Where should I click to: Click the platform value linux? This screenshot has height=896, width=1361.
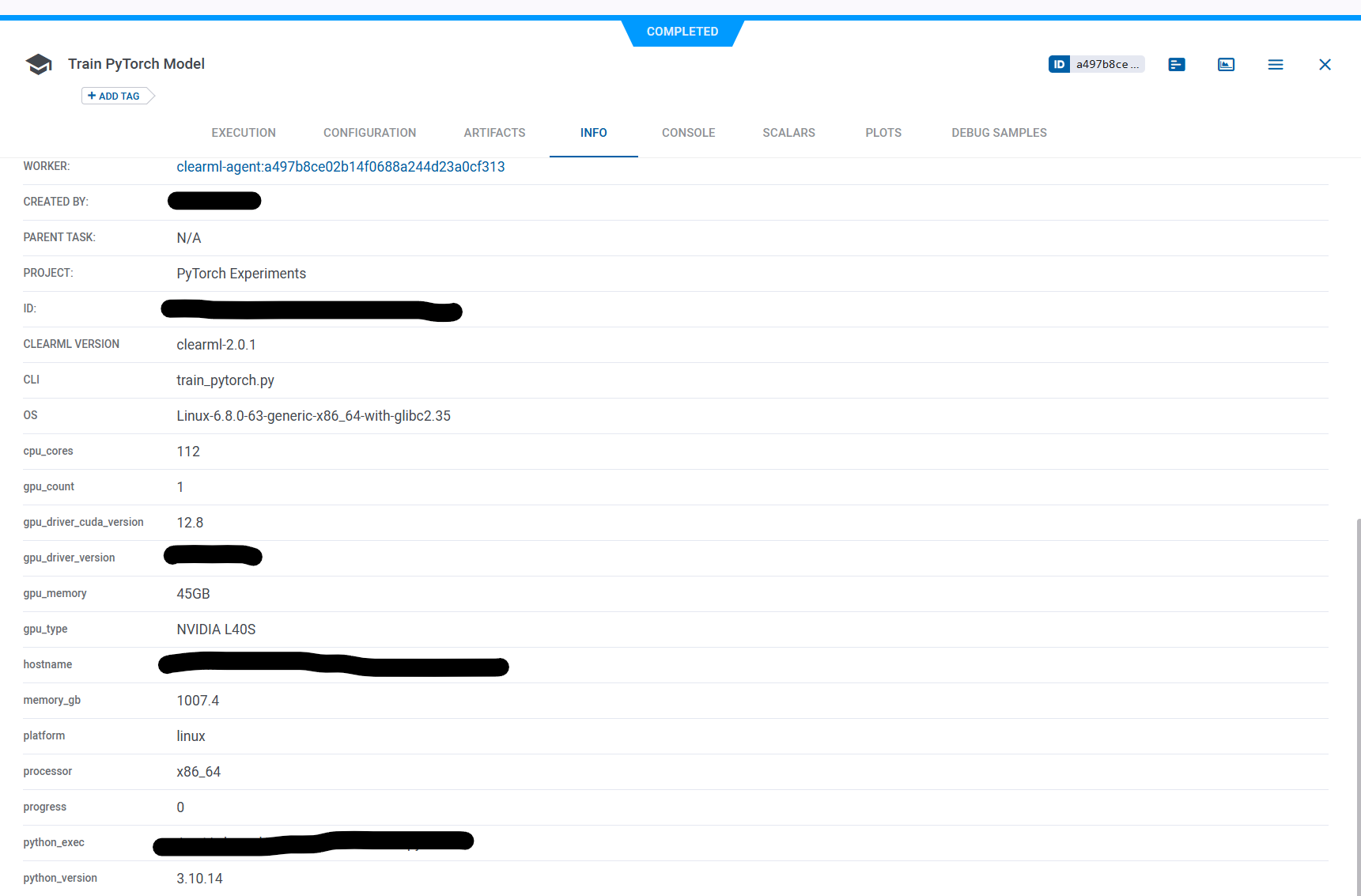tap(191, 736)
